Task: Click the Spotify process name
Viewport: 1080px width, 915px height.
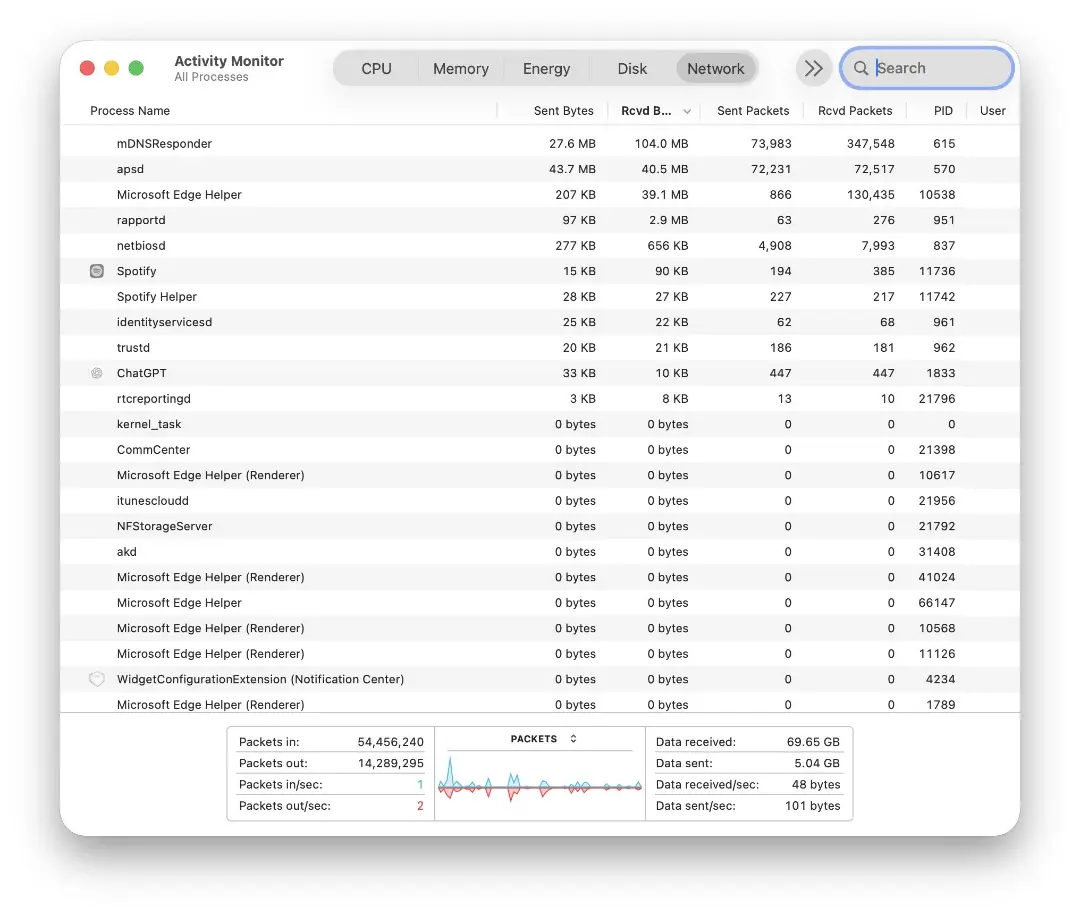Action: (x=136, y=271)
